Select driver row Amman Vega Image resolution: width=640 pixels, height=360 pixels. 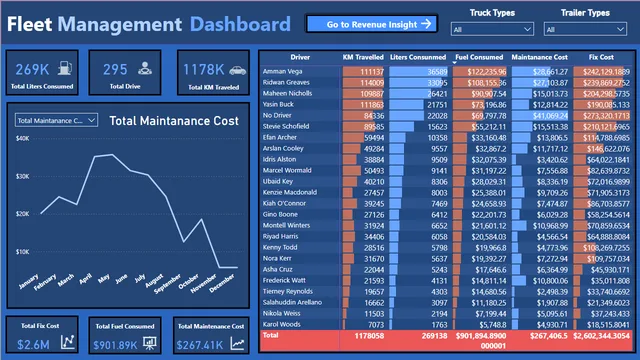446,71
